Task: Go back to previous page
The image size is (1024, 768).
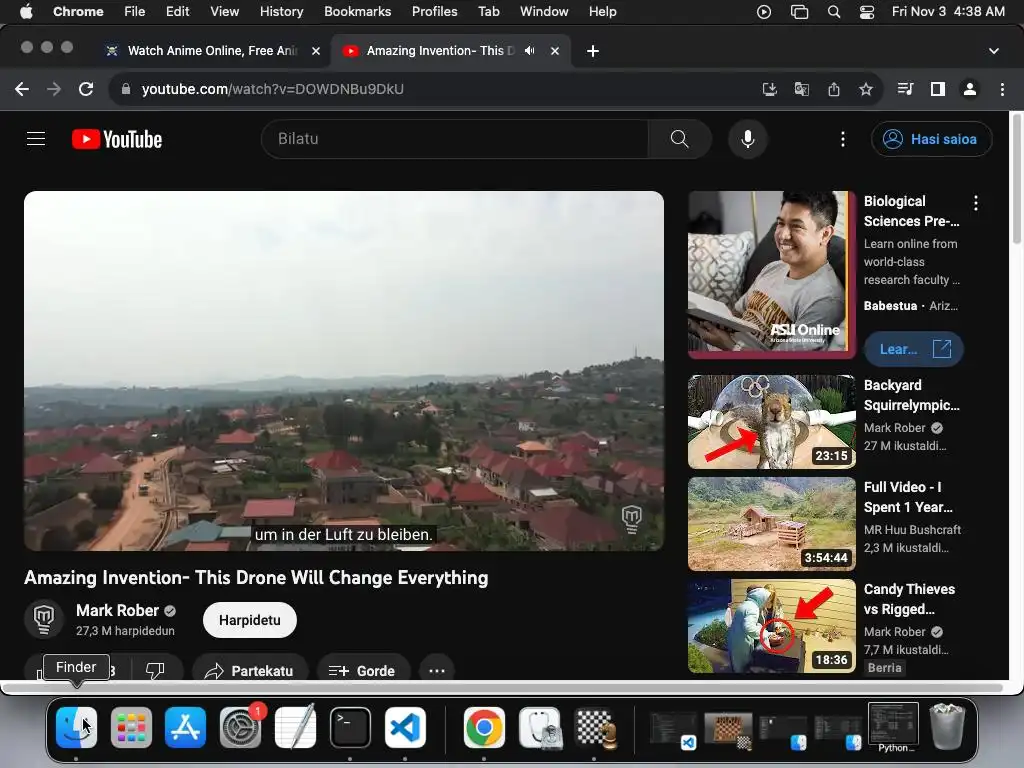Action: pos(22,89)
